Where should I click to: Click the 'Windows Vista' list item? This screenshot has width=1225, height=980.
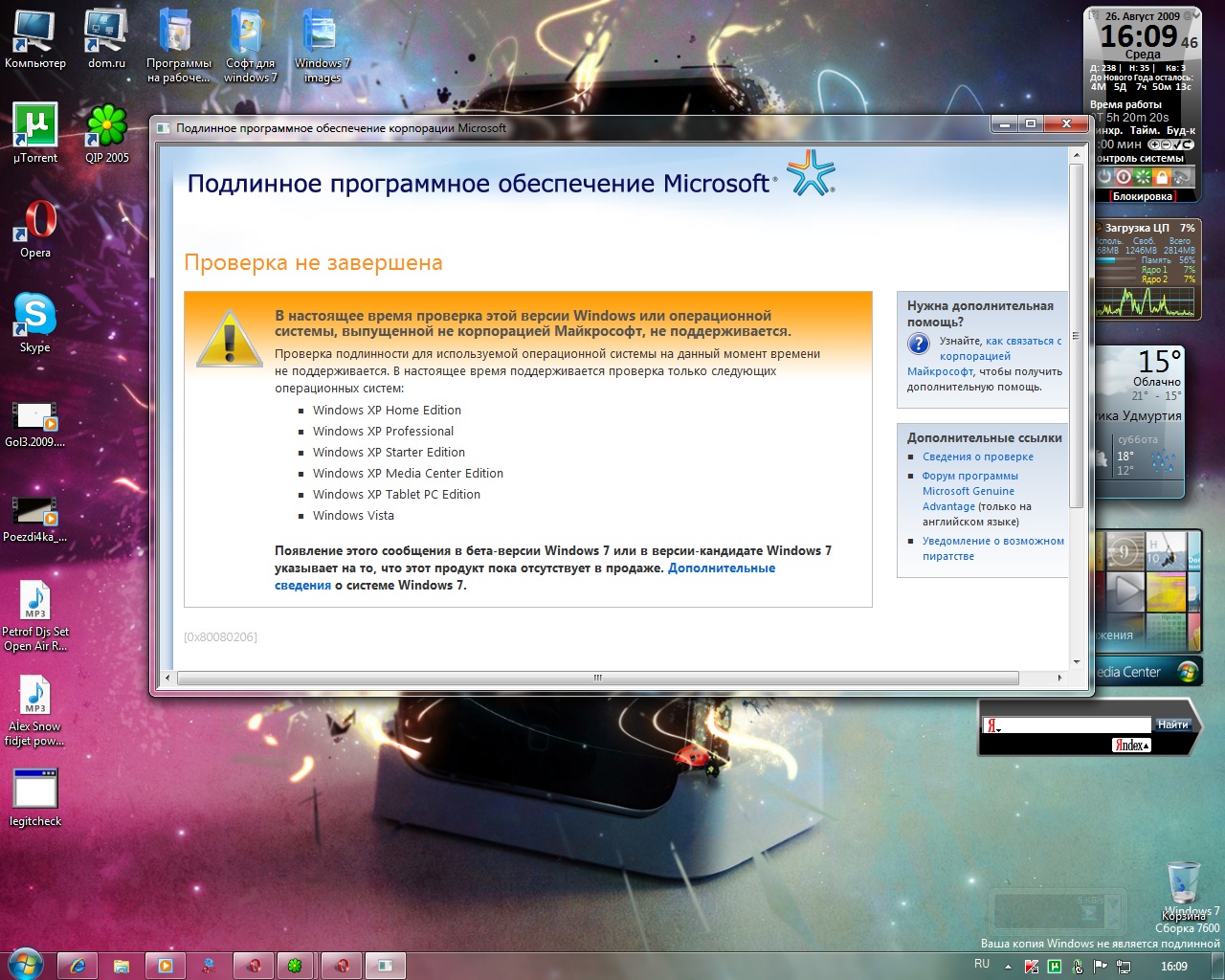pos(353,515)
